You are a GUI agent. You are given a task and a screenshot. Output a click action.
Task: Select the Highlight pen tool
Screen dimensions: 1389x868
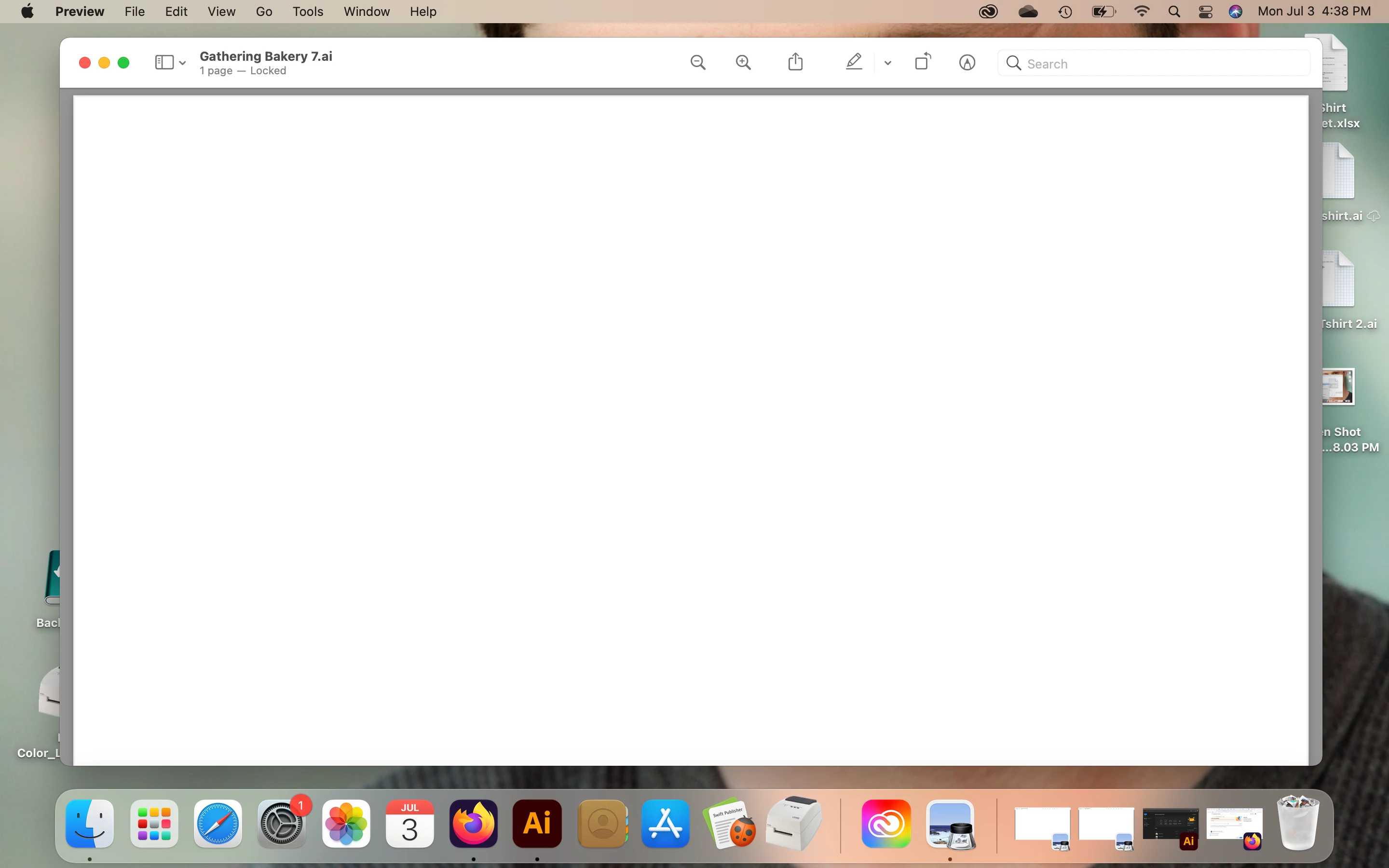click(854, 62)
